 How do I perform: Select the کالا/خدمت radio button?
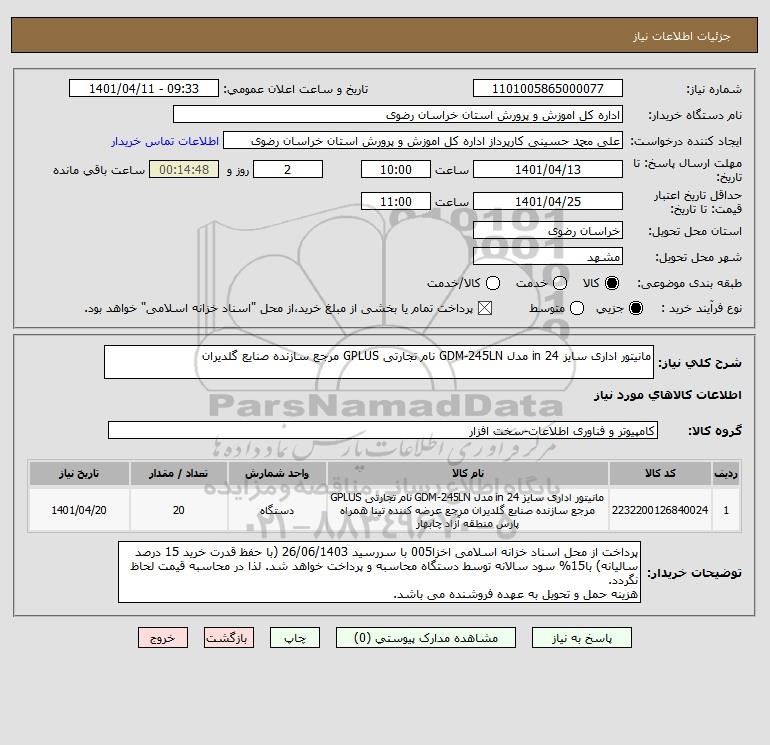[493, 283]
